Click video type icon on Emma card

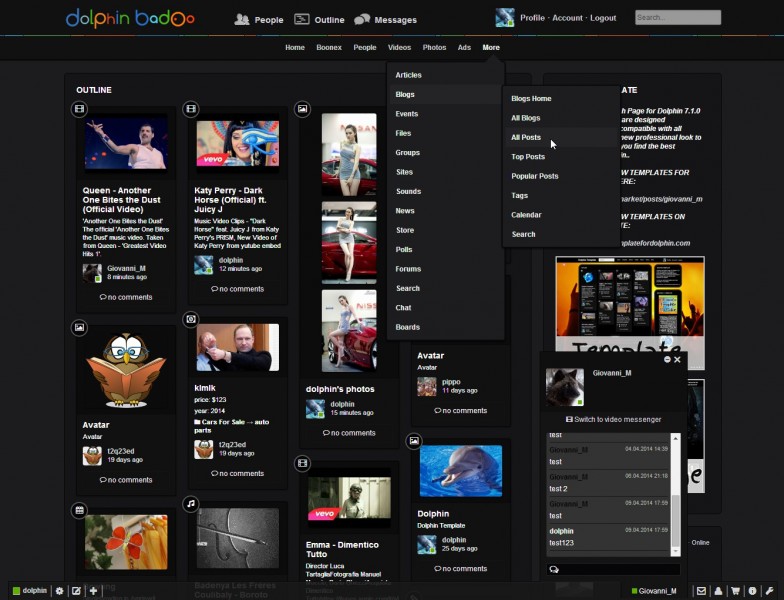pos(302,463)
